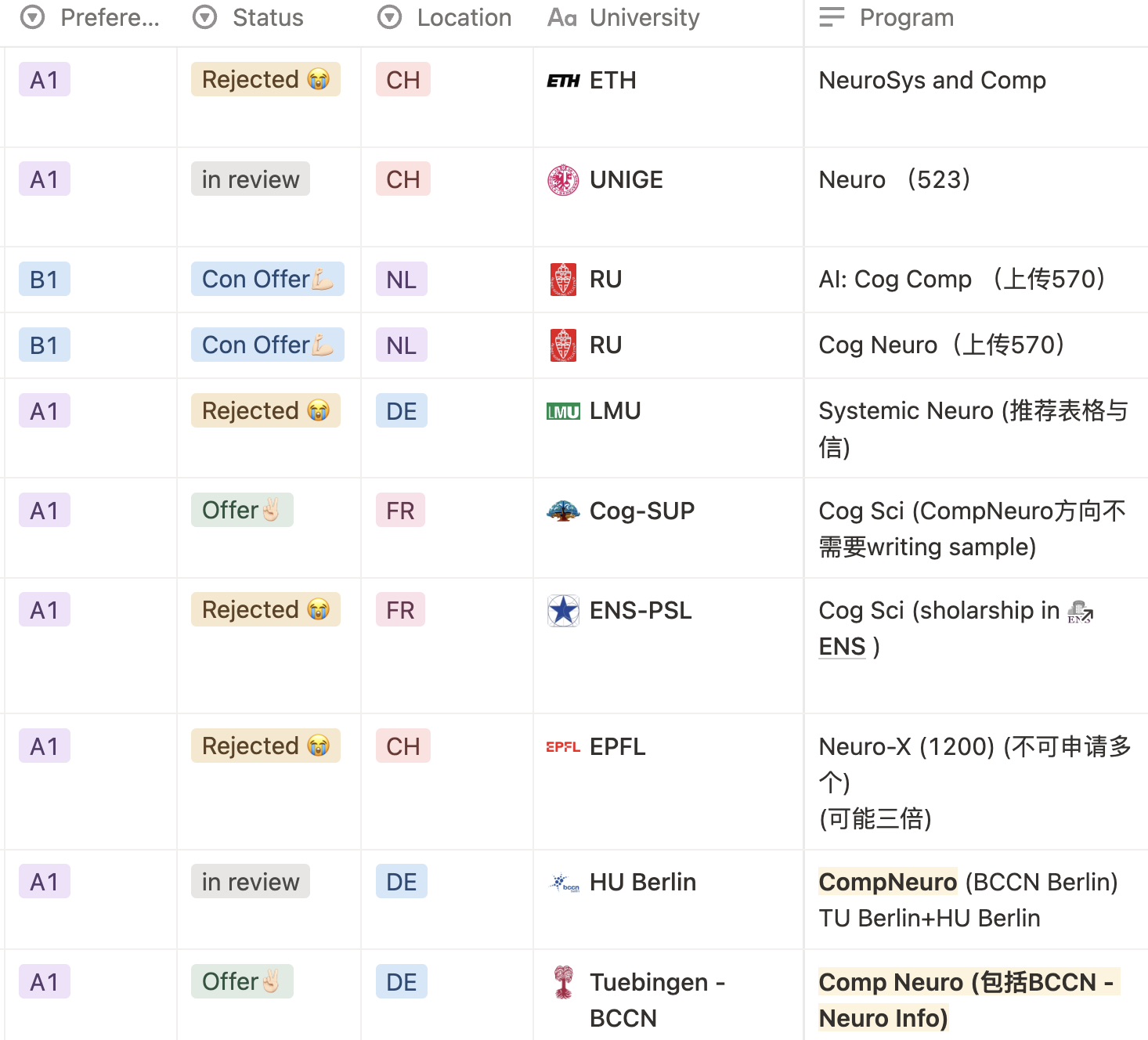Open the ENS link in Program cell
This screenshot has width=1148, height=1040.
coord(842,647)
